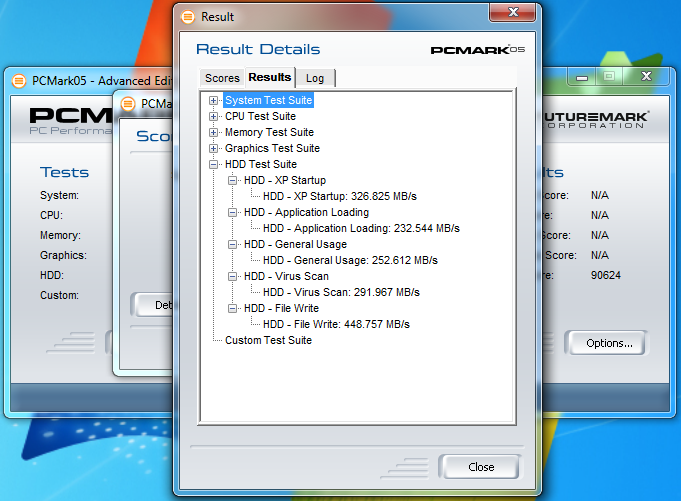
Task: Minimize the PCMark05 main window
Action: 582,77
